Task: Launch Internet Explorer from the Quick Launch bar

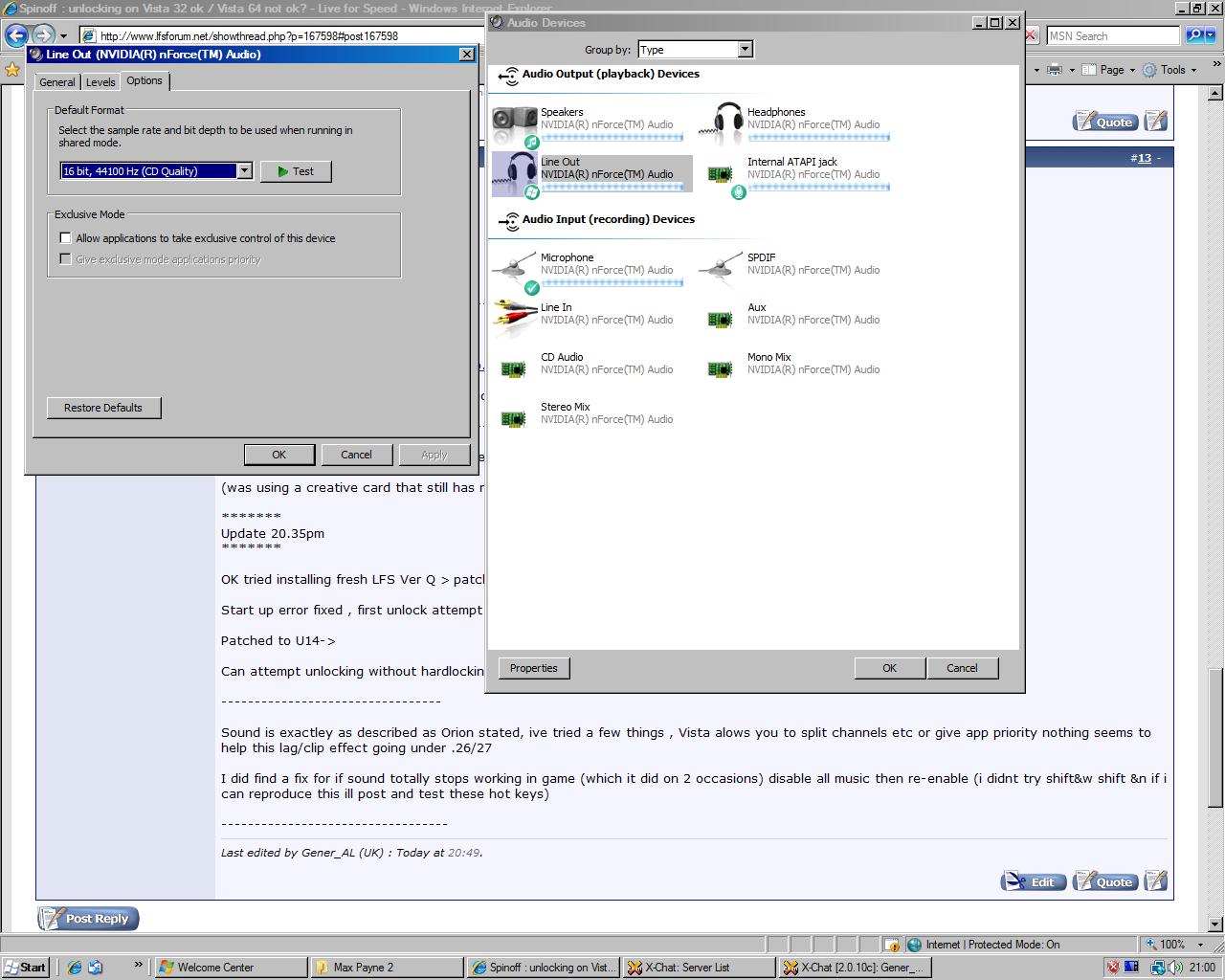Action: pyautogui.click(x=75, y=968)
